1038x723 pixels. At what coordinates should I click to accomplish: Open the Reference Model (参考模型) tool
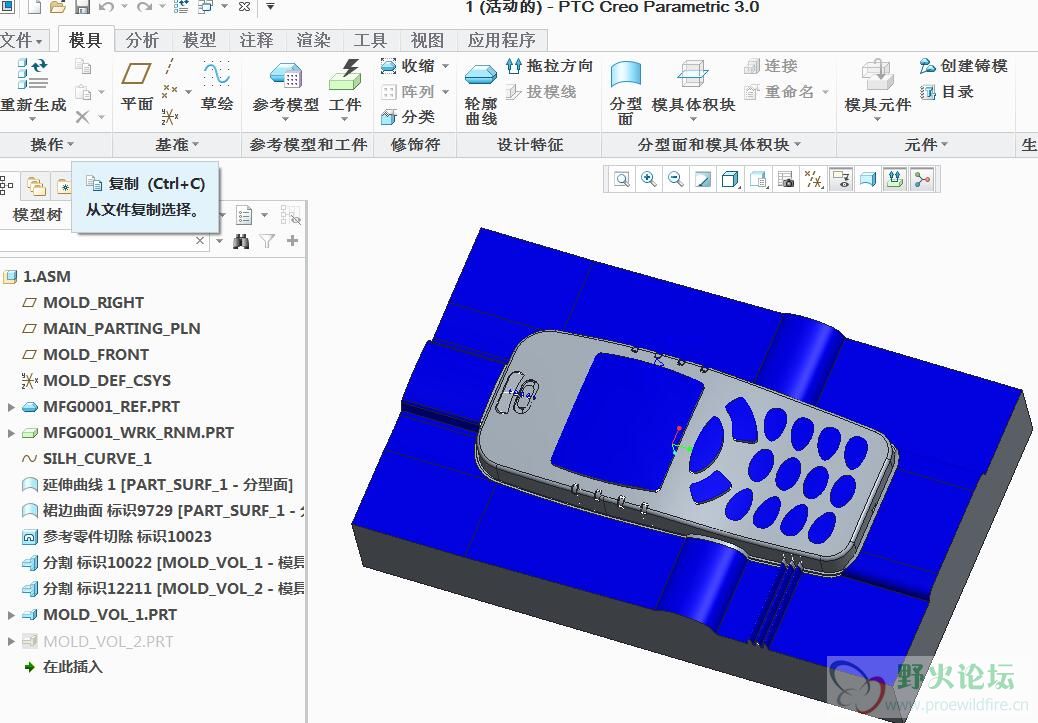[x=285, y=91]
